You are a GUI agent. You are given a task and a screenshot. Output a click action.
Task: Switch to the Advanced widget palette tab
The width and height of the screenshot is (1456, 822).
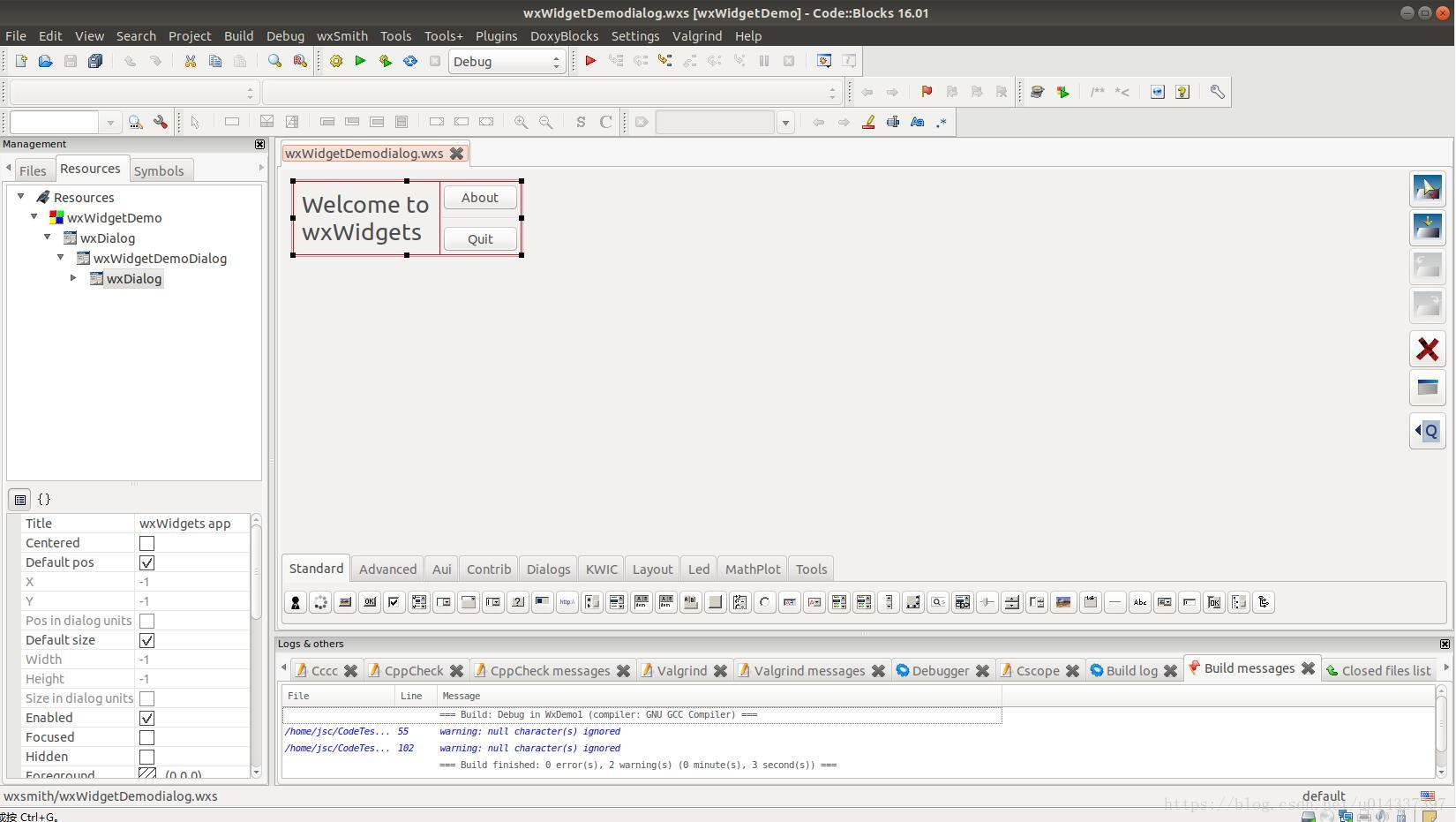(387, 569)
